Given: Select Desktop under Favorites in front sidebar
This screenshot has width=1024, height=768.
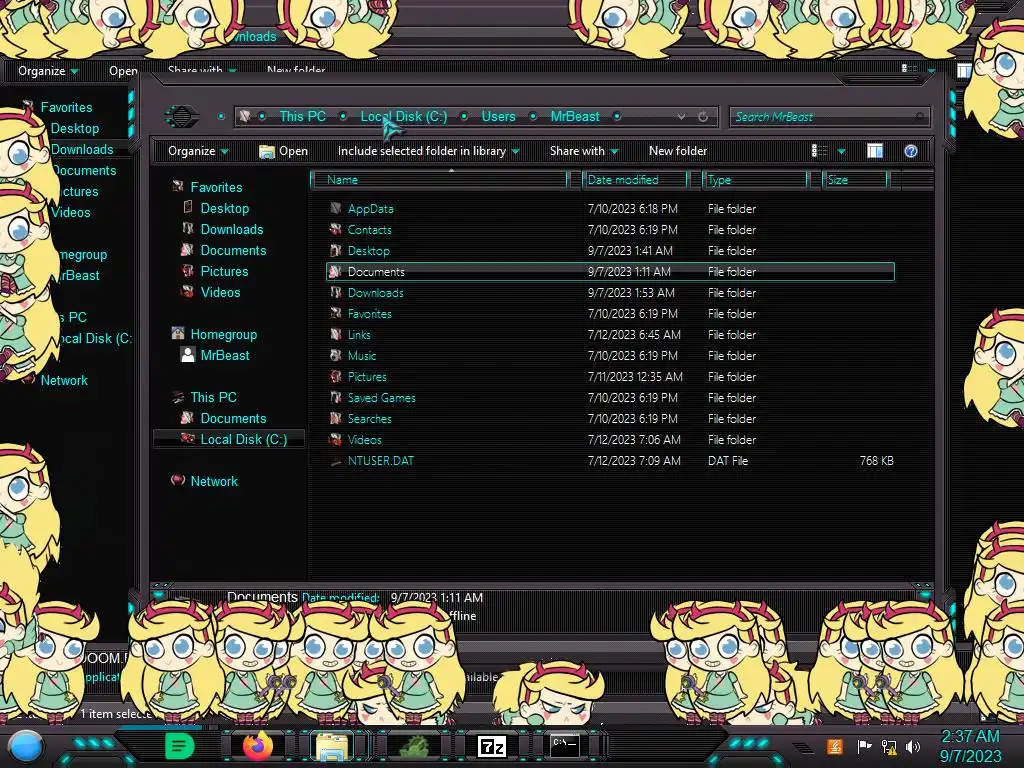Looking at the screenshot, I should pos(225,208).
